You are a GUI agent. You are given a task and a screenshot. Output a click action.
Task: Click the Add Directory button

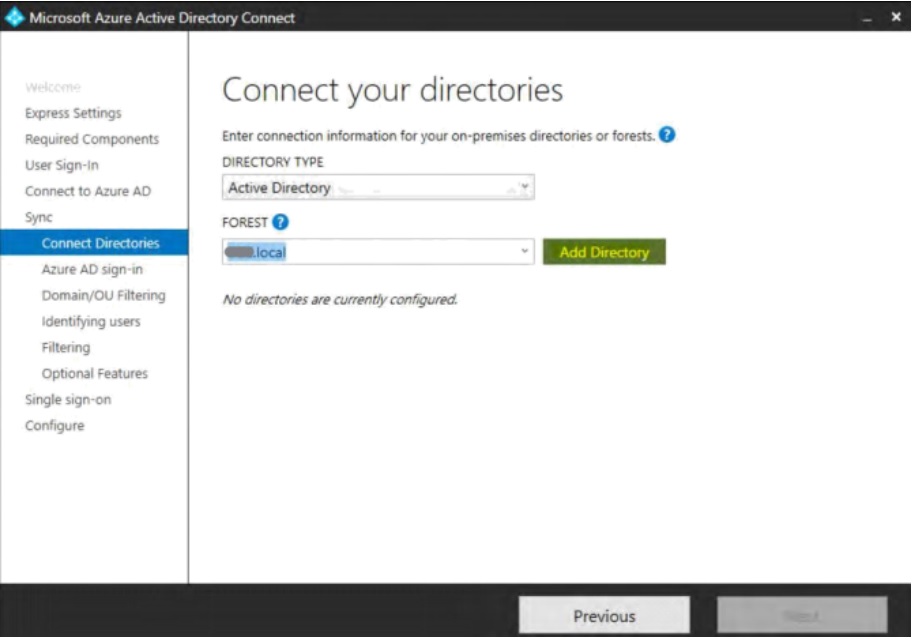tap(604, 252)
